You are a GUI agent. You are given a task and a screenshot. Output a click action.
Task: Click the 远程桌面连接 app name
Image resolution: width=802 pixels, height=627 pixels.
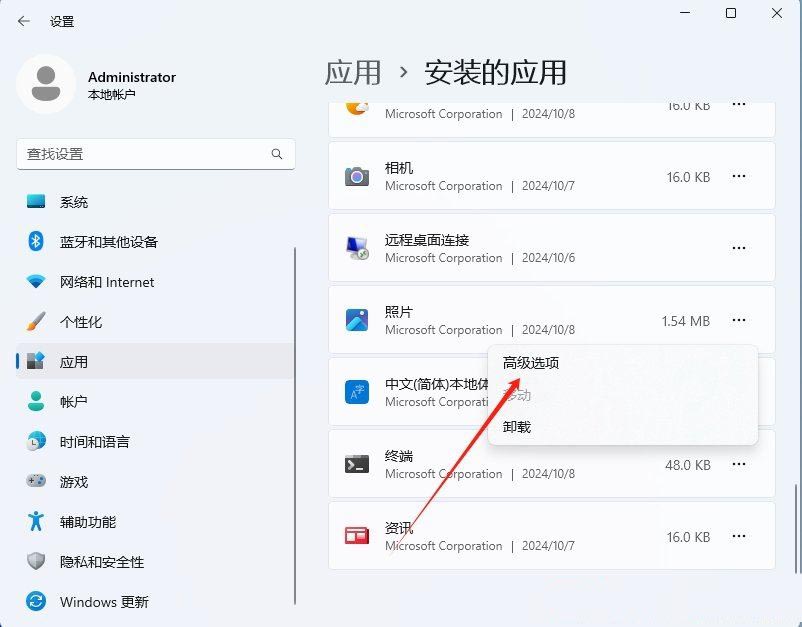pyautogui.click(x=427, y=240)
